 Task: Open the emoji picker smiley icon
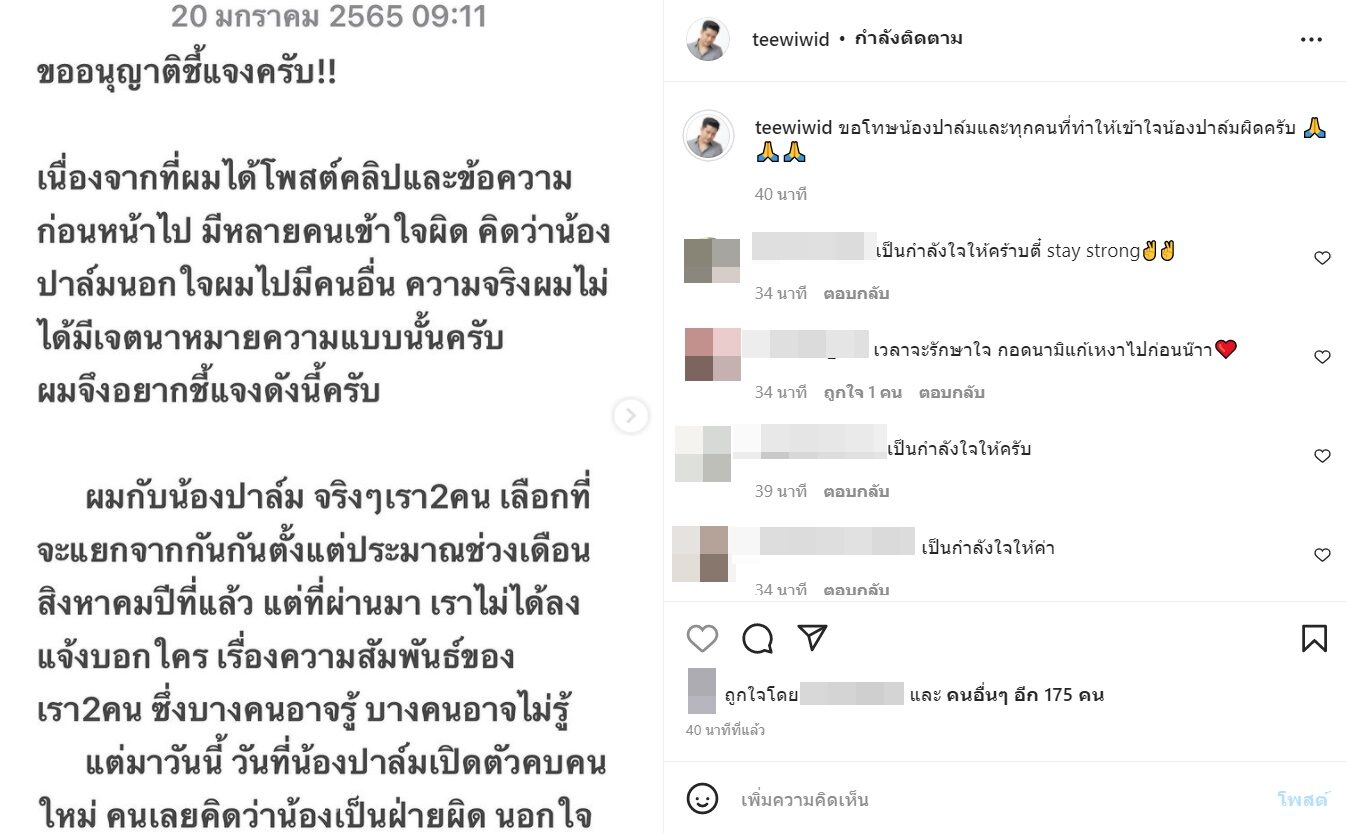[x=702, y=798]
